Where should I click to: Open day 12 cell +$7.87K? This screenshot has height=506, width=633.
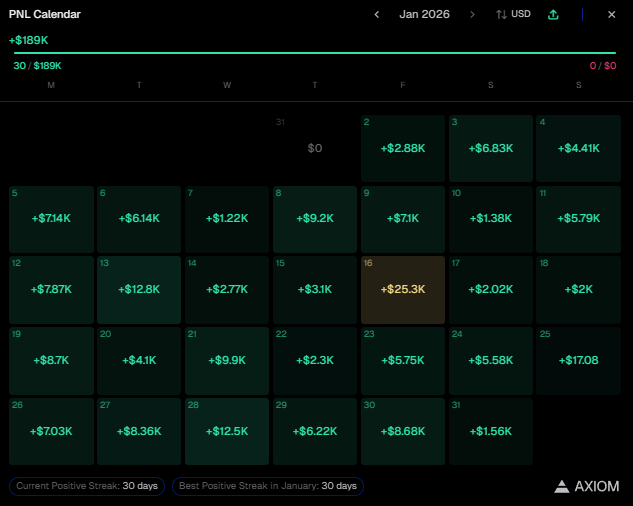[x=51, y=290]
